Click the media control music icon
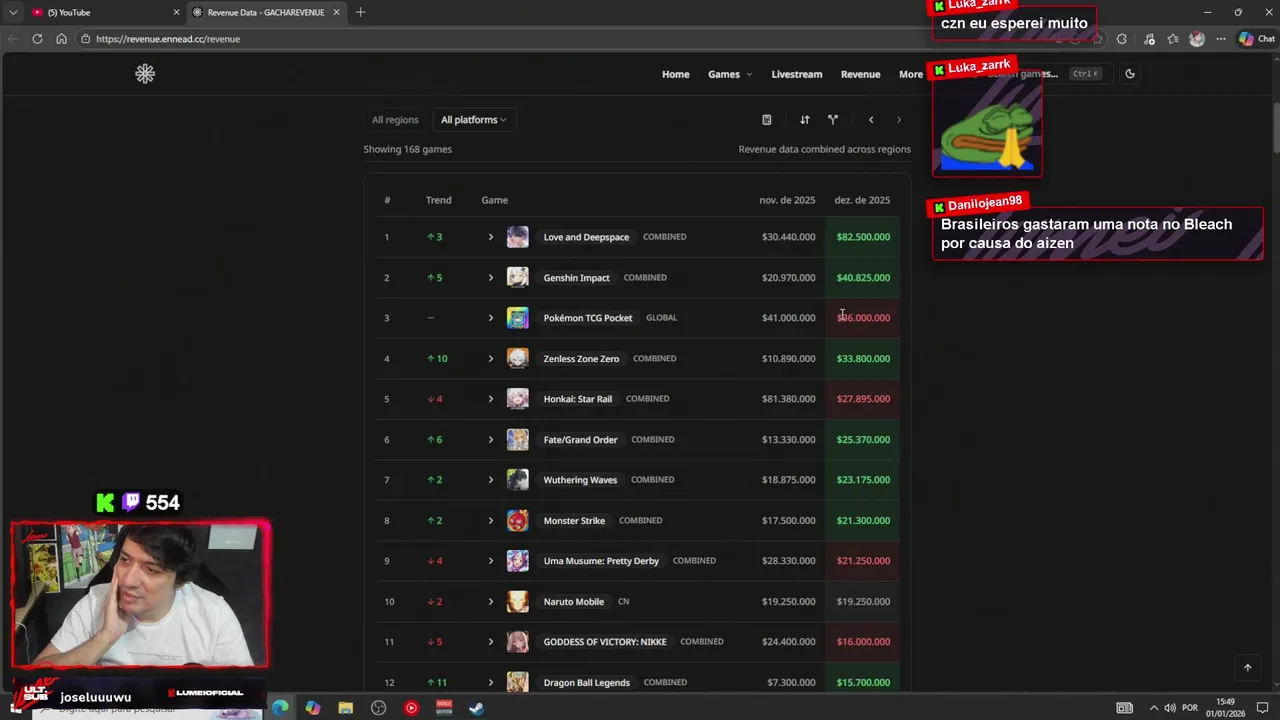Screen dimensions: 1280x720 [x=1148, y=39]
